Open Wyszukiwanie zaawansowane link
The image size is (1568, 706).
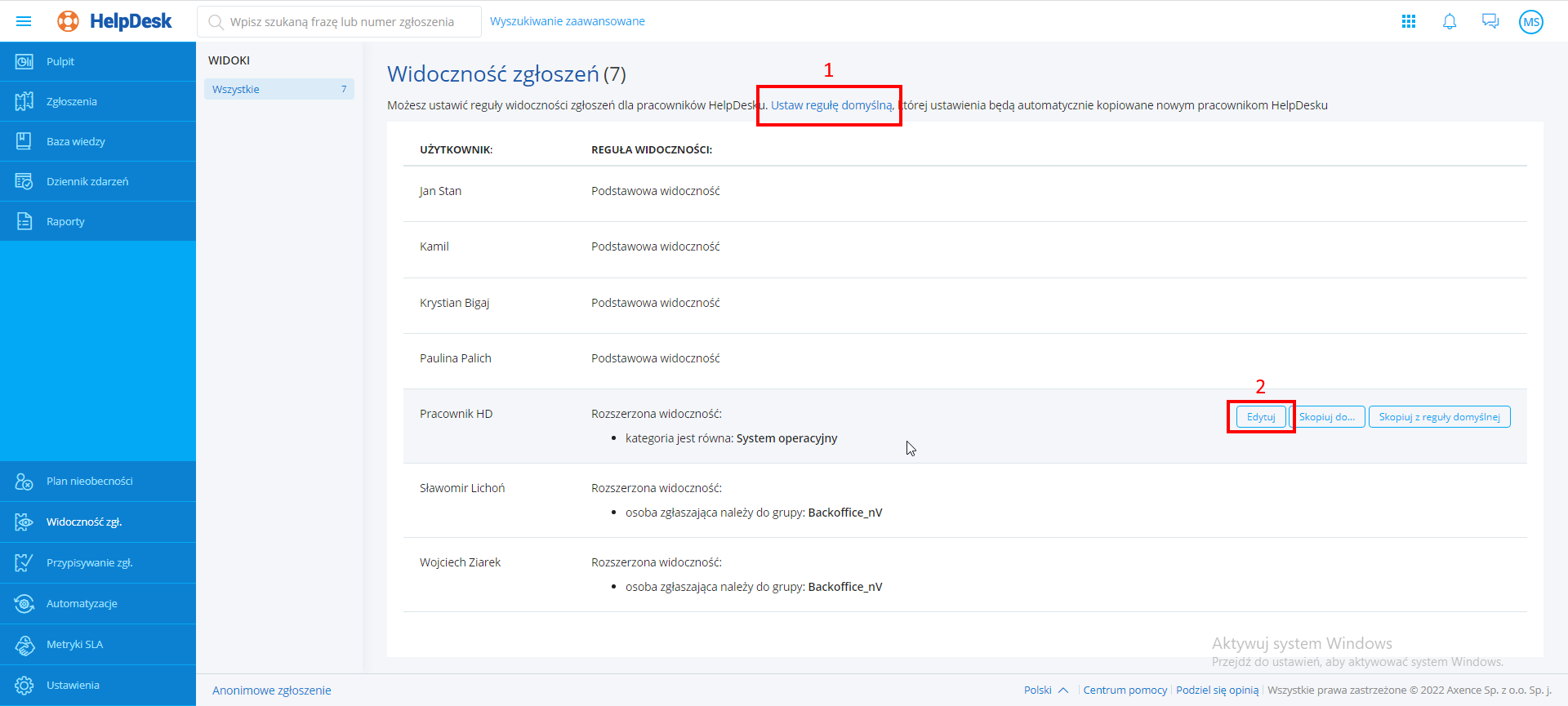[568, 21]
